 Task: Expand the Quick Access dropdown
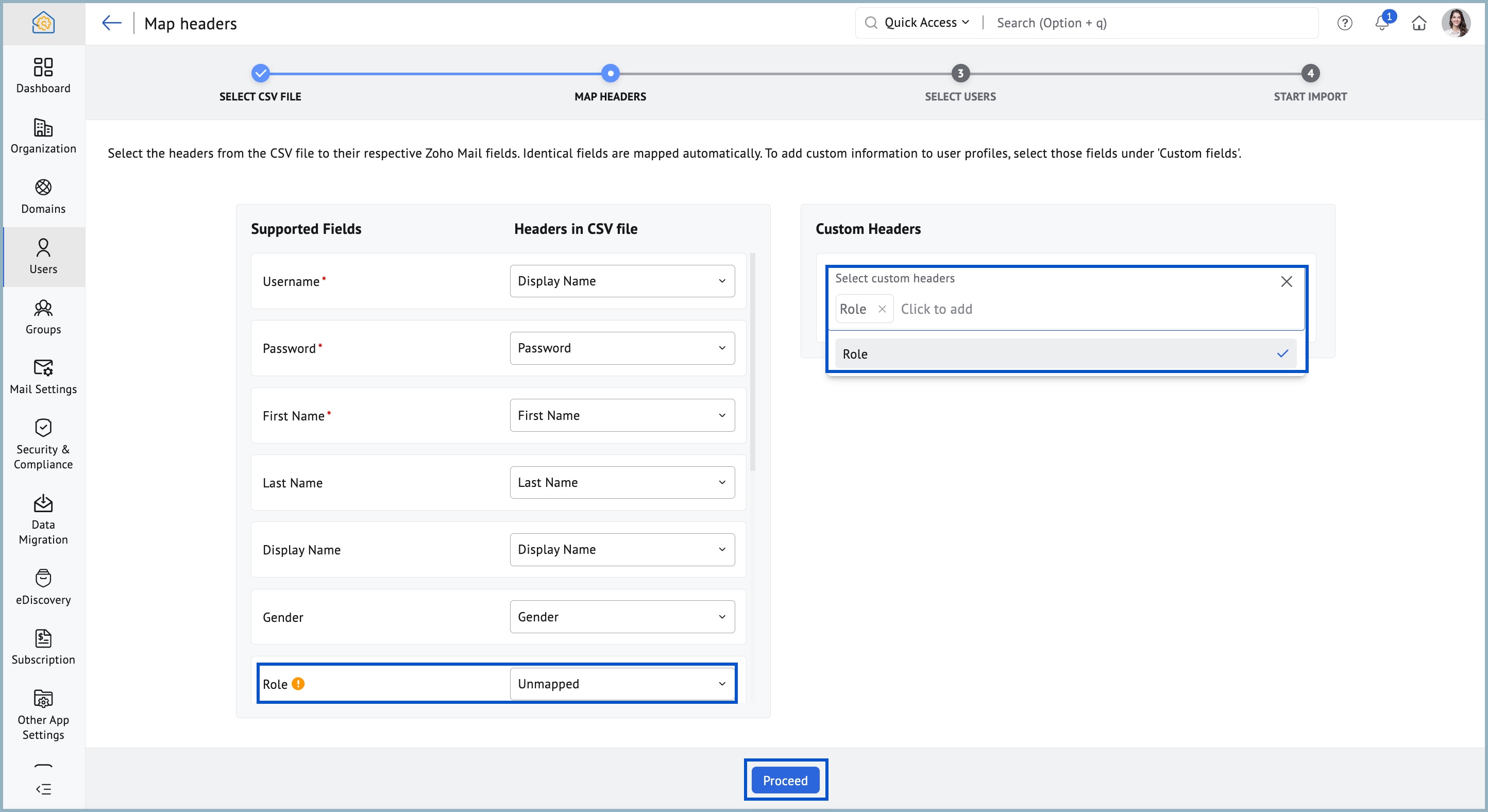point(926,23)
